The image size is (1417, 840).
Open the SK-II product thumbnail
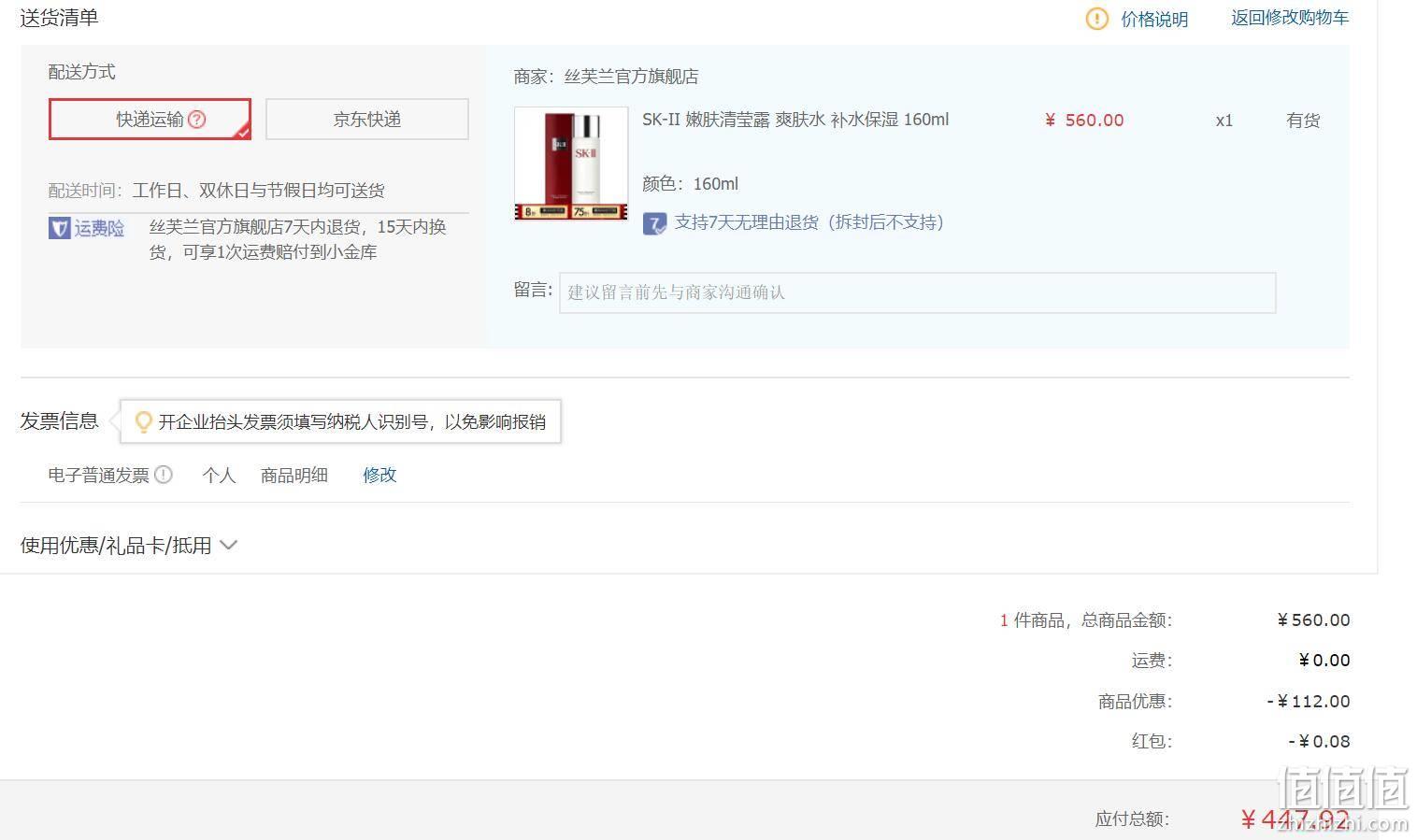point(571,164)
